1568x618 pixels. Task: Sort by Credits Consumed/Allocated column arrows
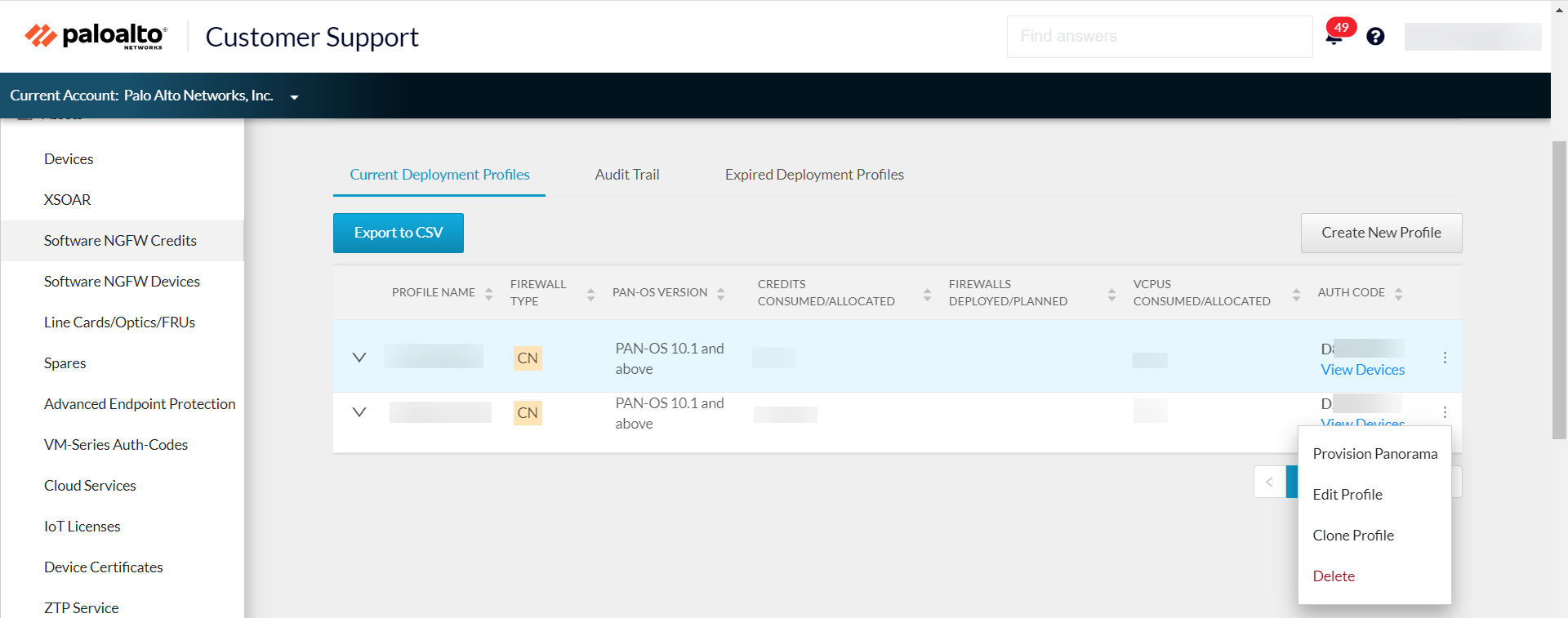tap(927, 293)
